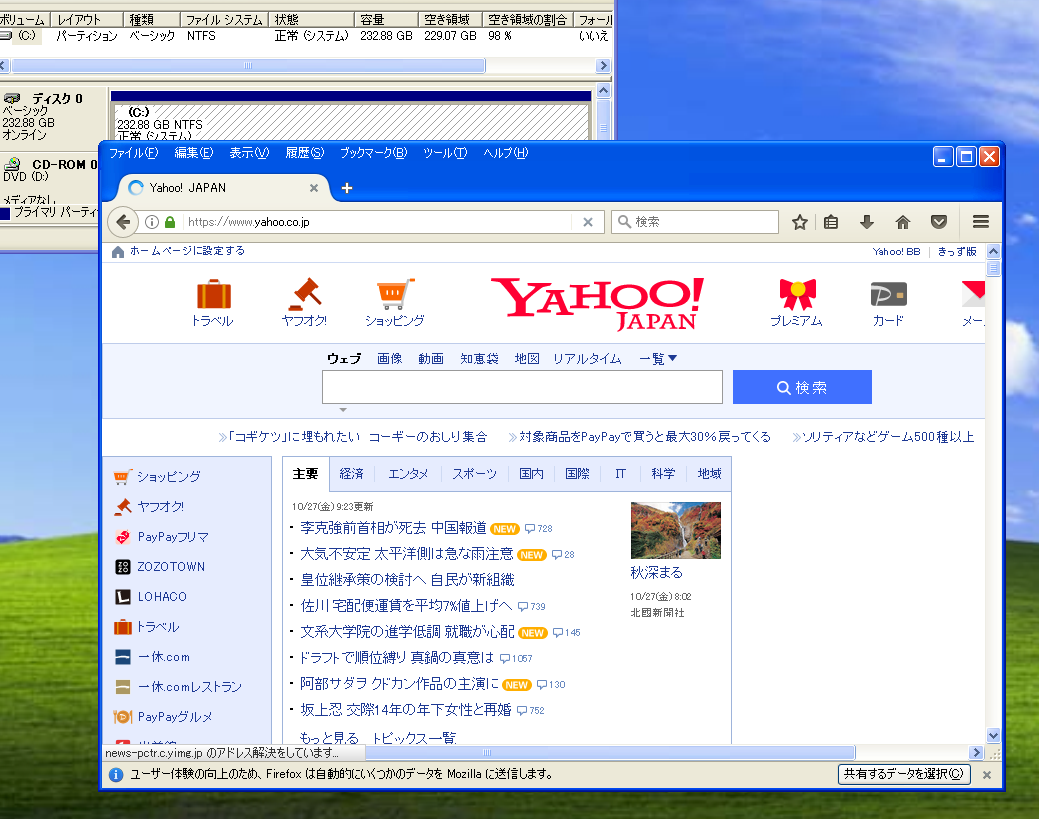Click もっと見る link under news

click(x=329, y=737)
